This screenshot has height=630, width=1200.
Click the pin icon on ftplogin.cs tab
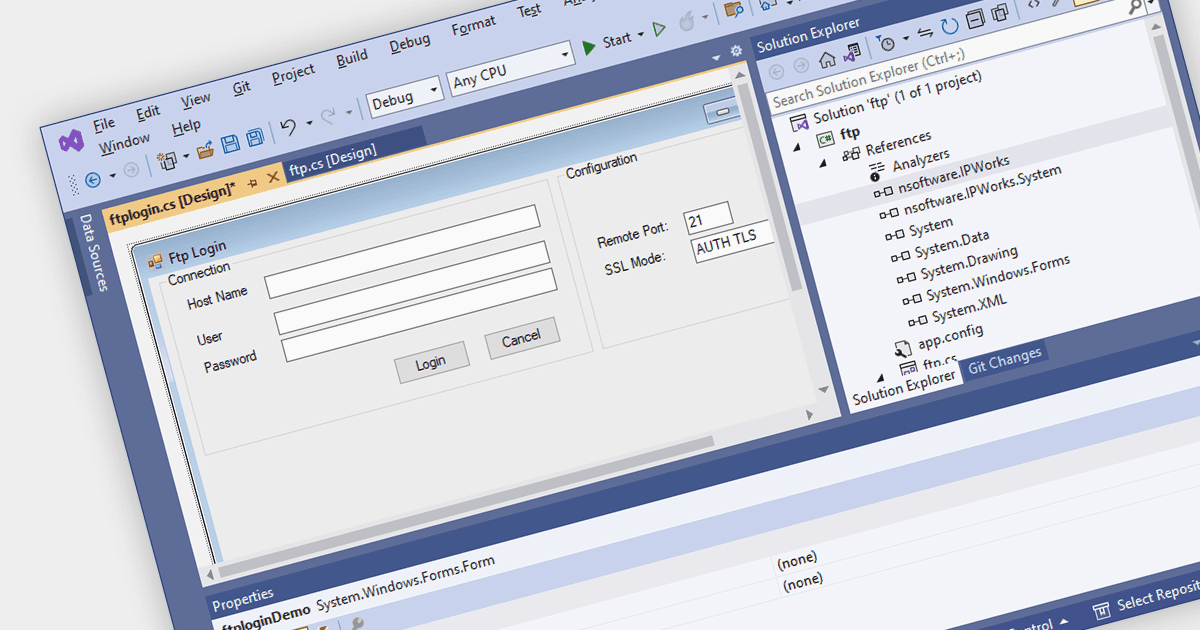(252, 183)
